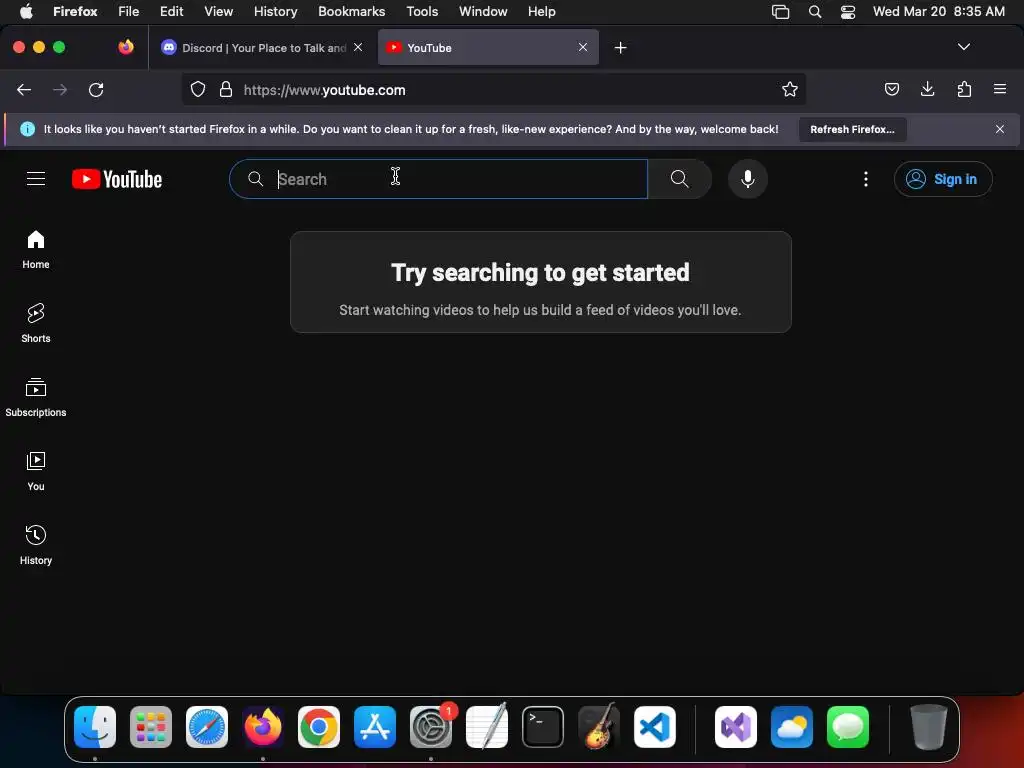The height and width of the screenshot is (768, 1024).
Task: Close the Discord tab
Action: (x=358, y=47)
